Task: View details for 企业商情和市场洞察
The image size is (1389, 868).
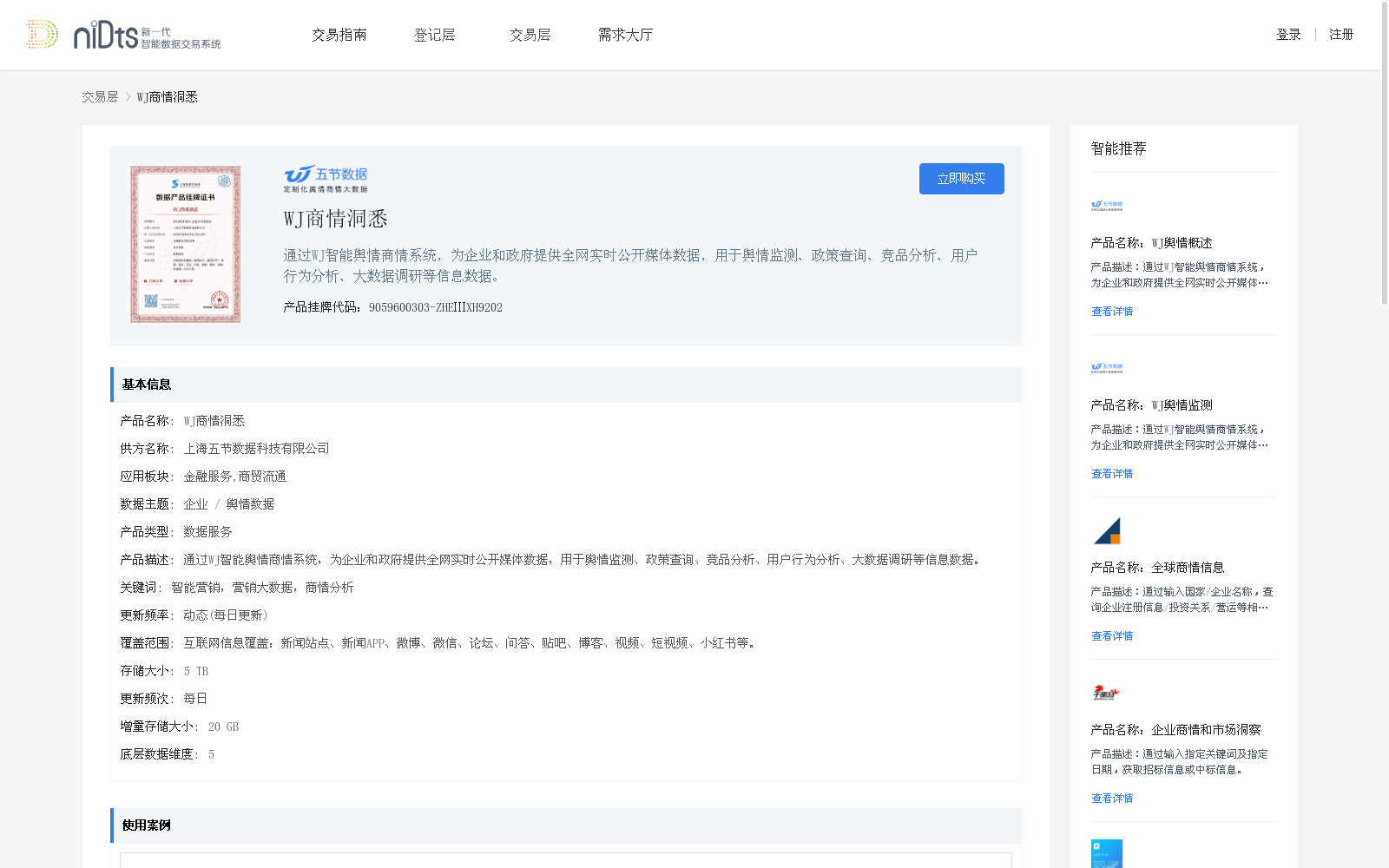Action: pyautogui.click(x=1112, y=799)
